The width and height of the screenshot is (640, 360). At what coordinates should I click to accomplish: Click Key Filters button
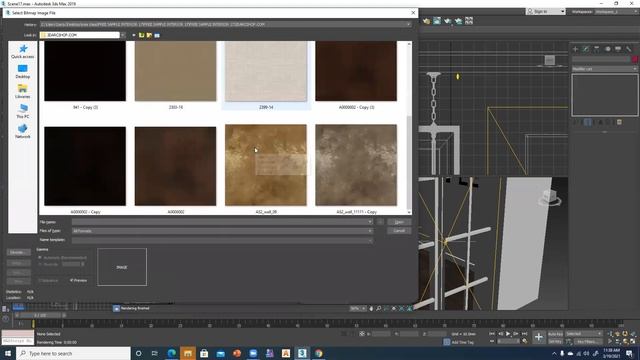[587, 342]
